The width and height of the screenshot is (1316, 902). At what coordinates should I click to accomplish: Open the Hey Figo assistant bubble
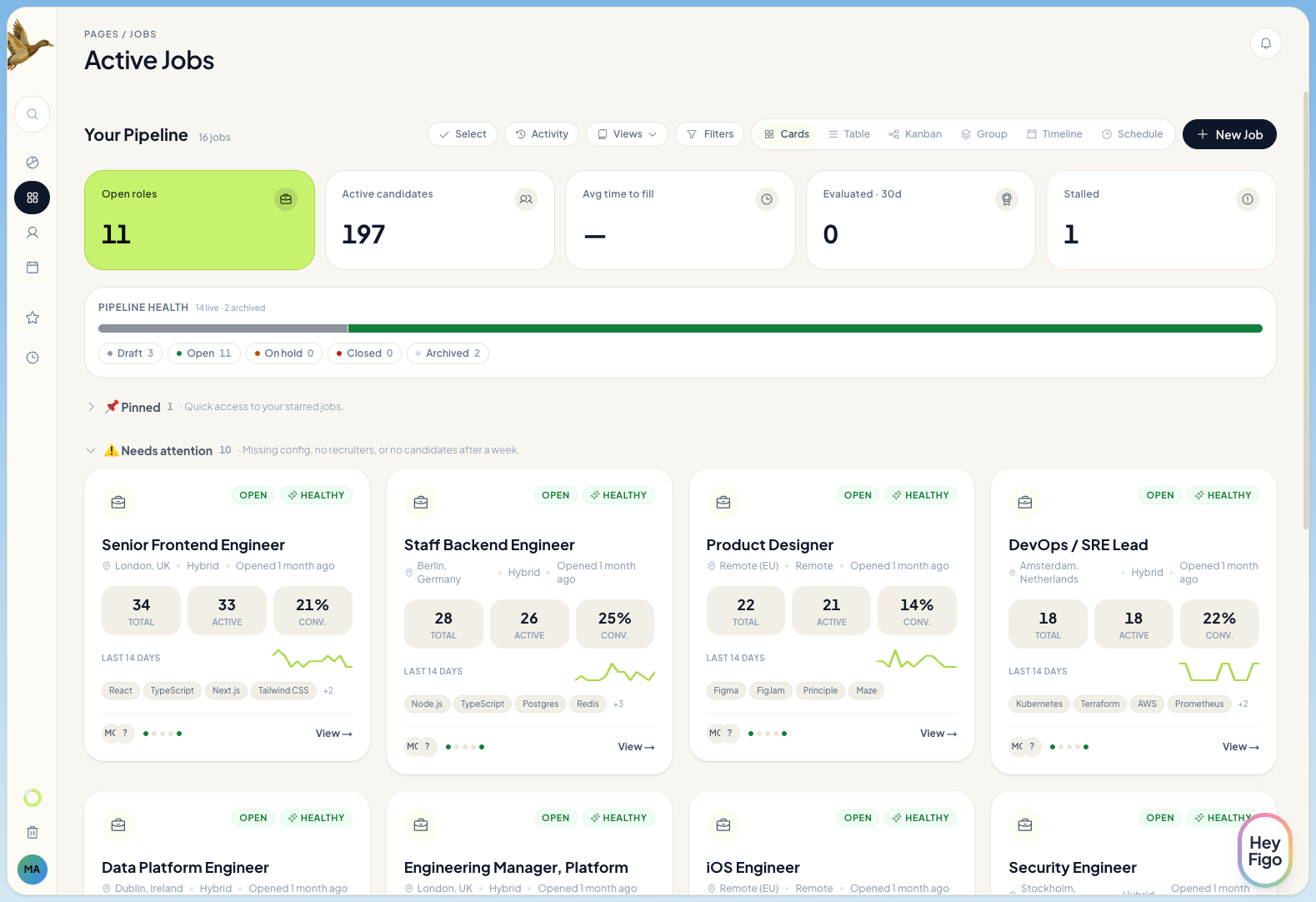tap(1264, 851)
